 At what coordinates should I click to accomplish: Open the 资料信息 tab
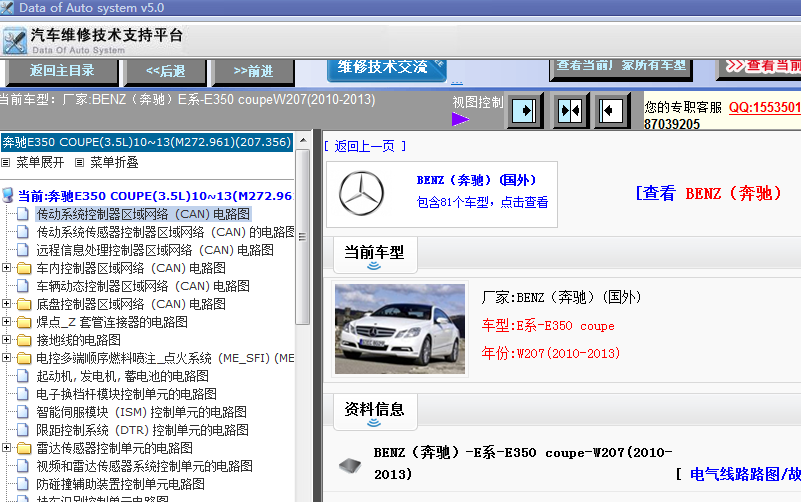(374, 411)
